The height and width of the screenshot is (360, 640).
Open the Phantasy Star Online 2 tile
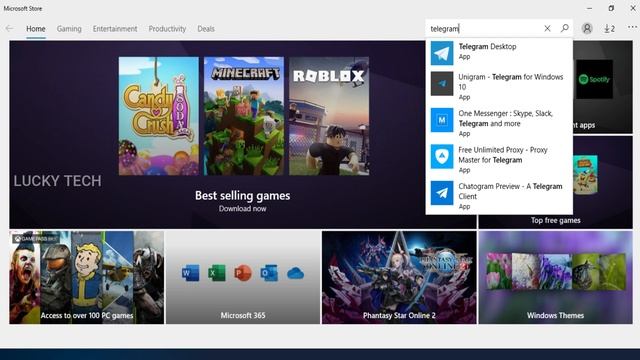pyautogui.click(x=399, y=278)
